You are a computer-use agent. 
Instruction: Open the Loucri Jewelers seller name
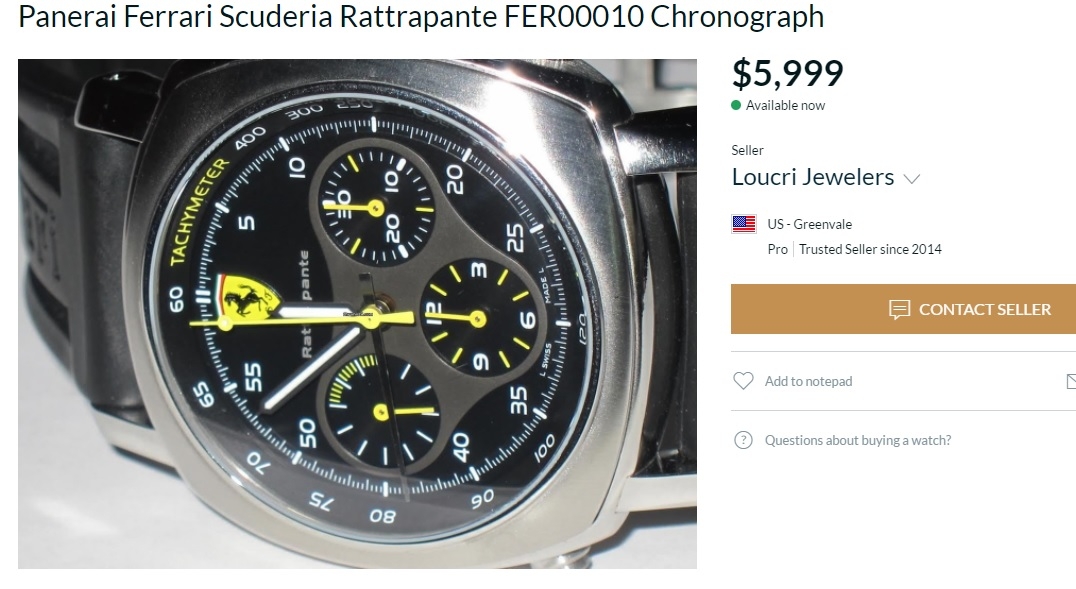[812, 177]
